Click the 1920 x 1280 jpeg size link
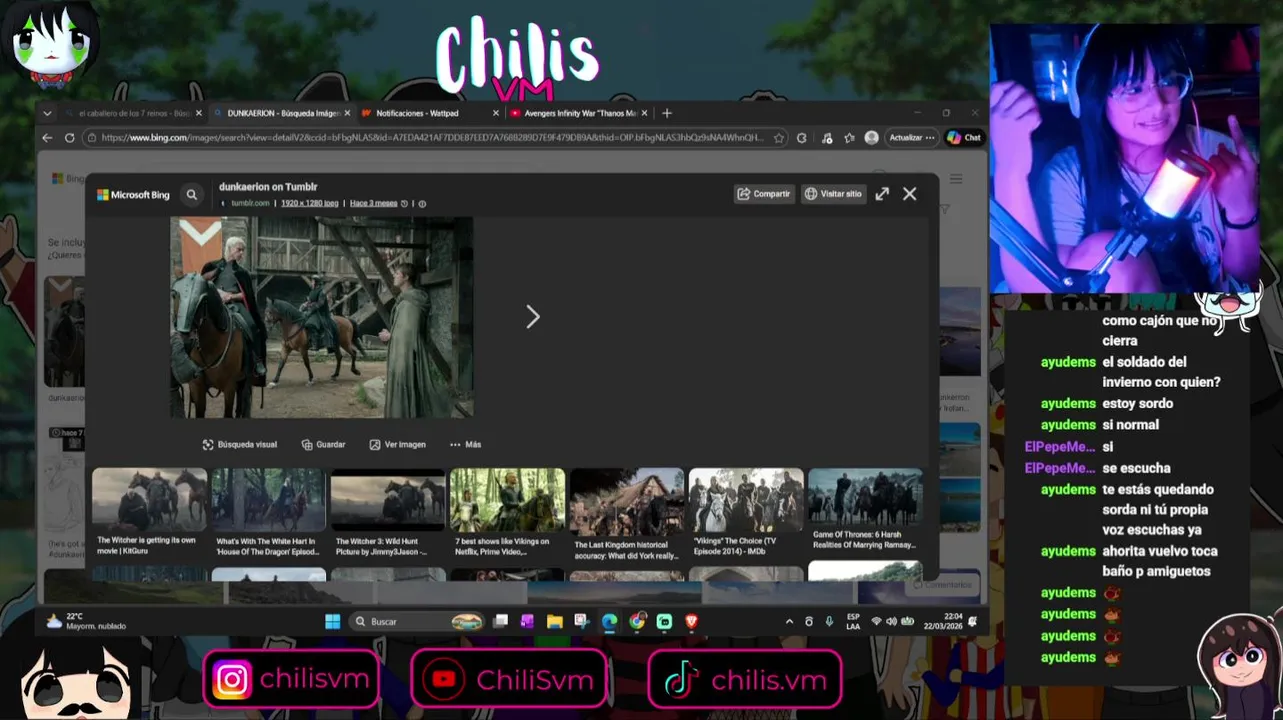This screenshot has width=1283, height=720. point(310,203)
